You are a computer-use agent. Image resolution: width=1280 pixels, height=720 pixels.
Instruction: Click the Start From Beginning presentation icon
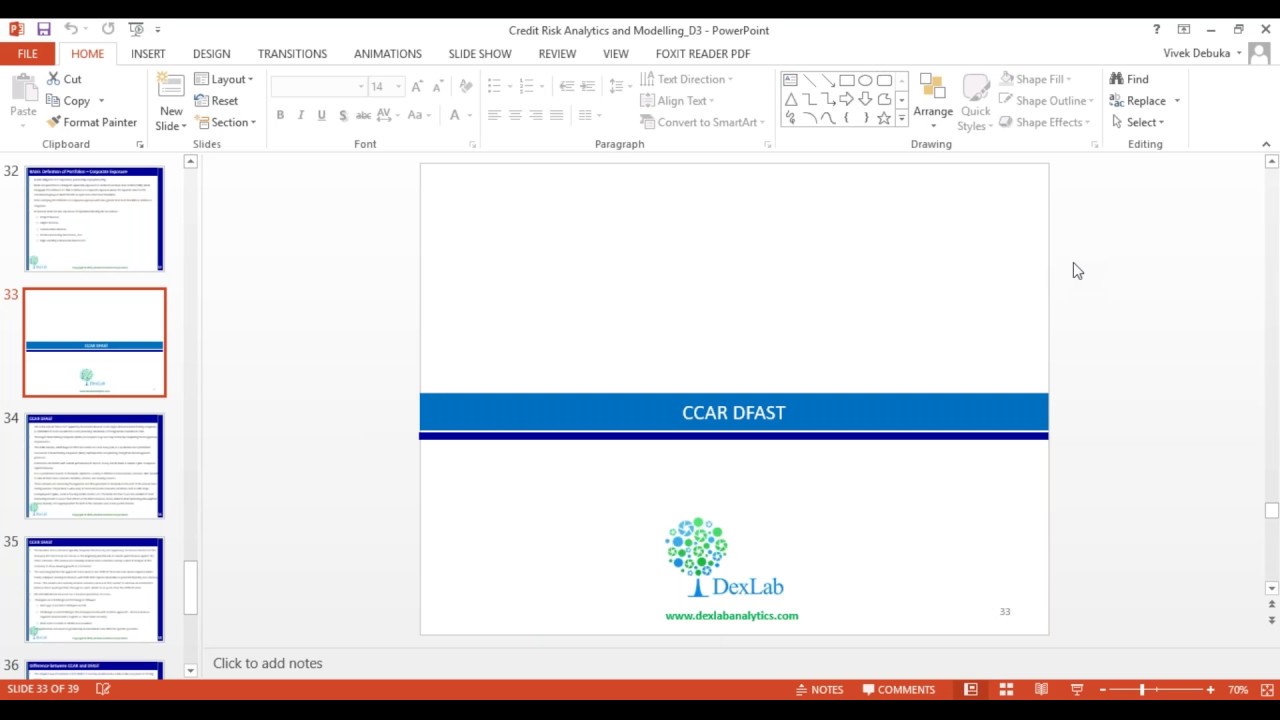pyautogui.click(x=136, y=29)
